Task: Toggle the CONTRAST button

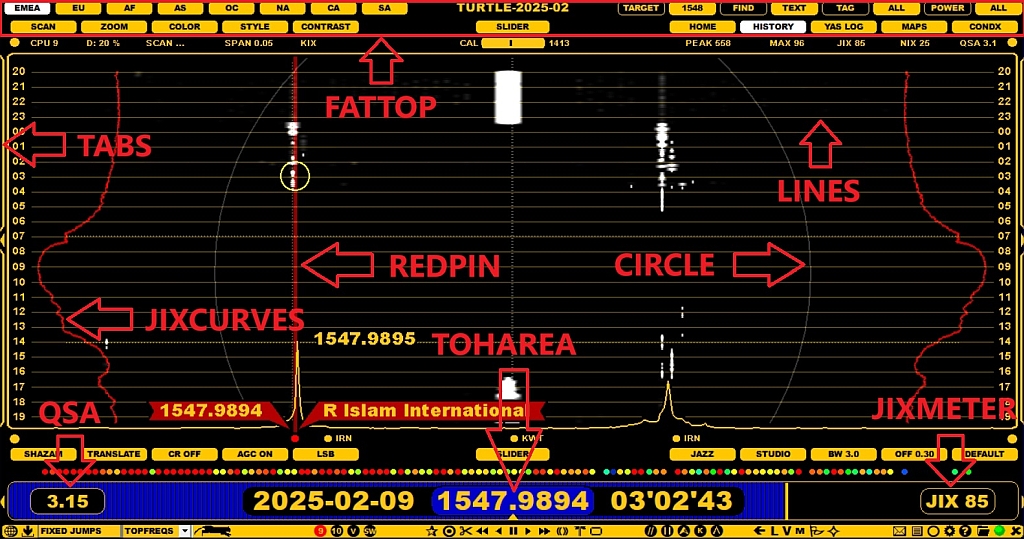Action: (325, 27)
